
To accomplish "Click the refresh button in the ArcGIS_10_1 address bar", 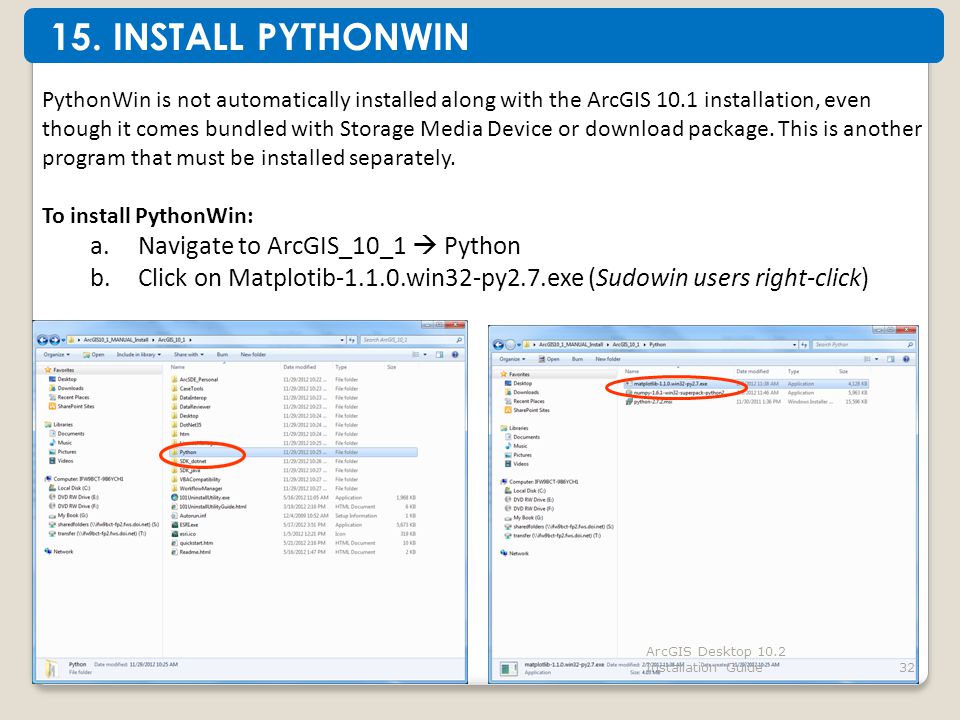I will click(x=352, y=340).
